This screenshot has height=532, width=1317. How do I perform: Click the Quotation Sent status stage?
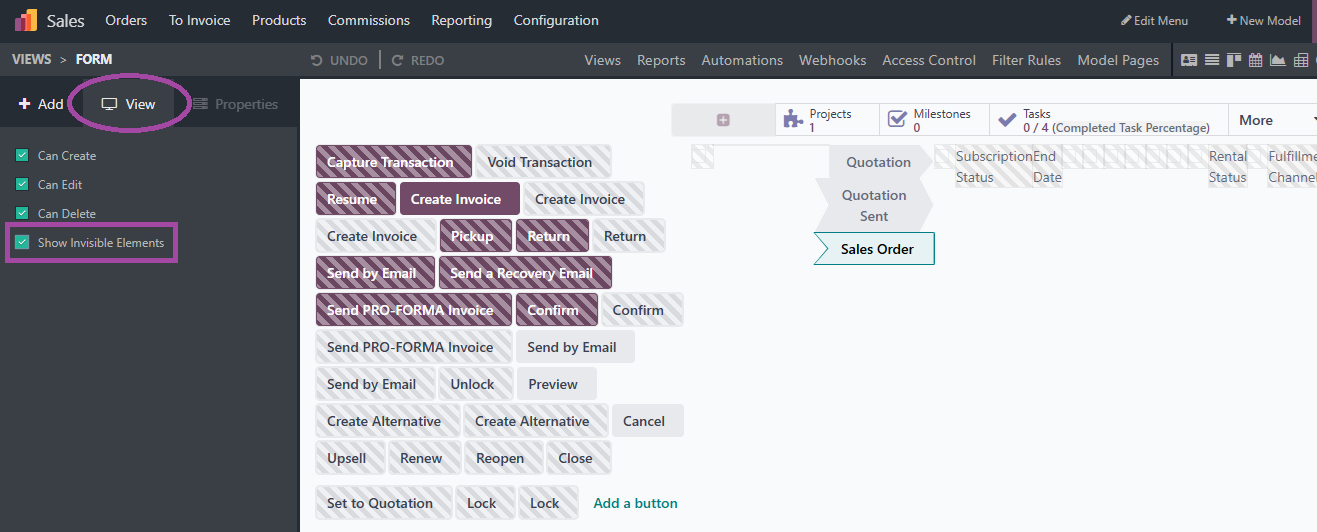click(873, 206)
